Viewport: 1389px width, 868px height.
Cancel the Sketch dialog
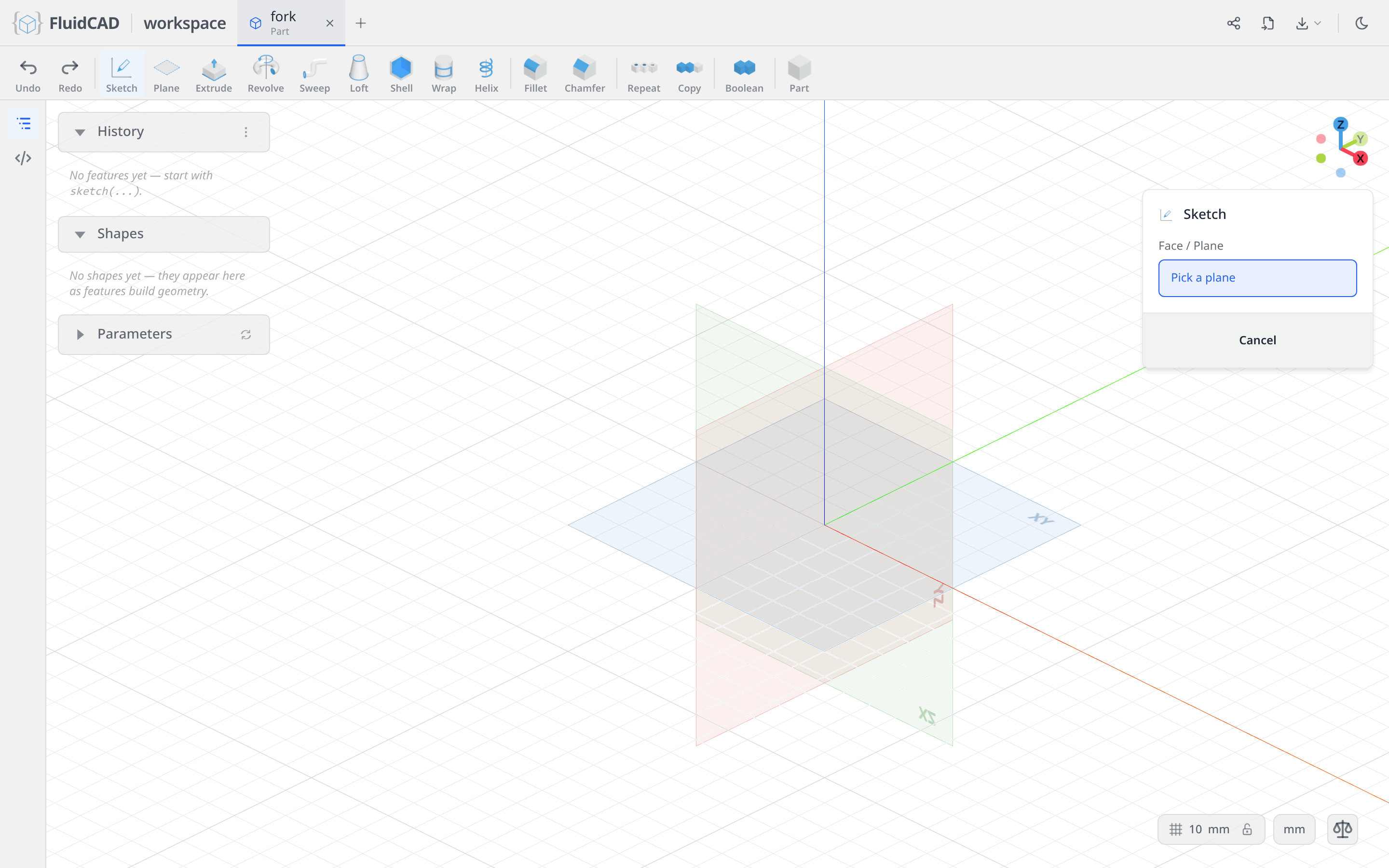click(1257, 340)
